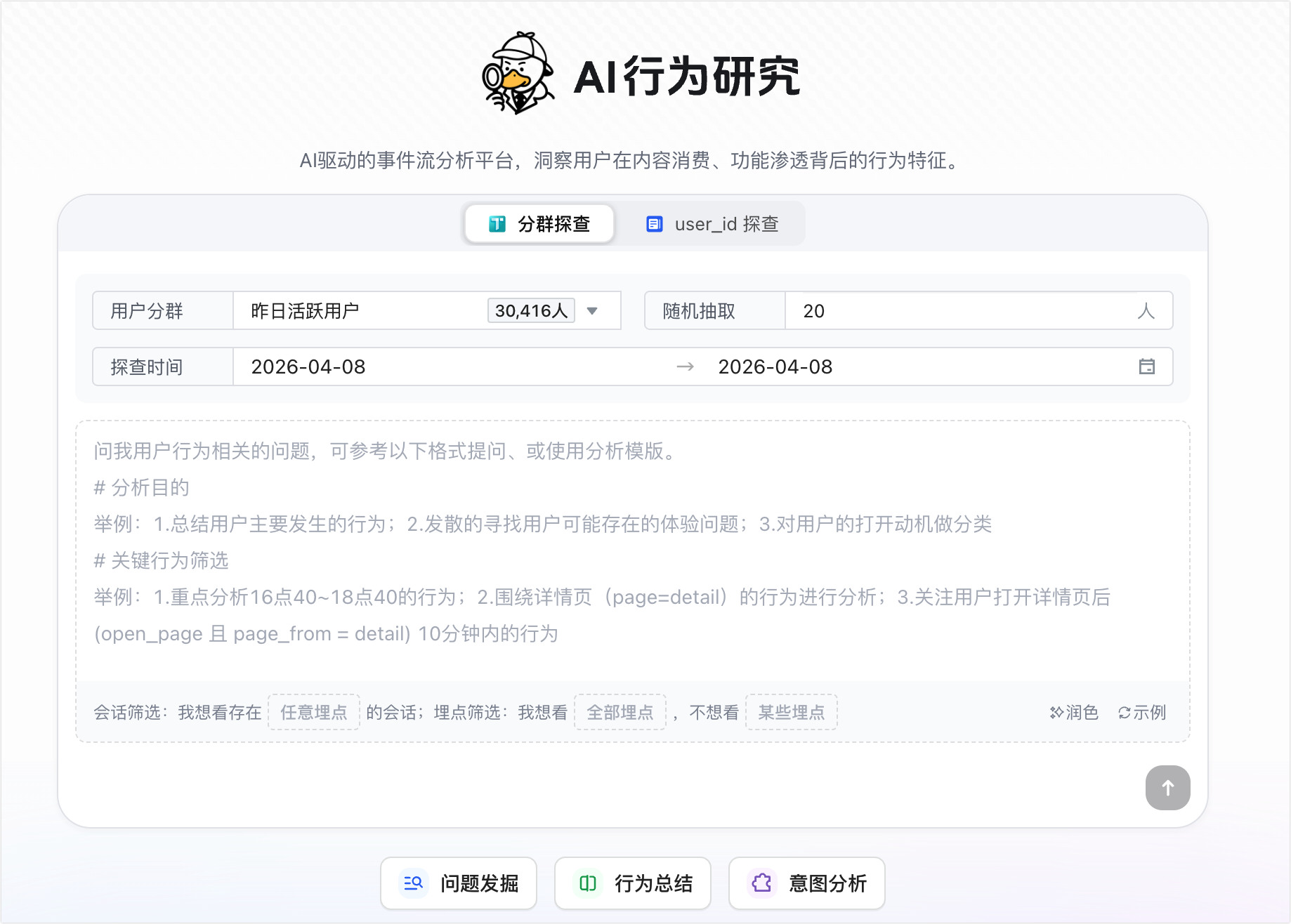Screen dimensions: 1291x924
Task: Click the 润色 polish button
Action: (x=1073, y=713)
